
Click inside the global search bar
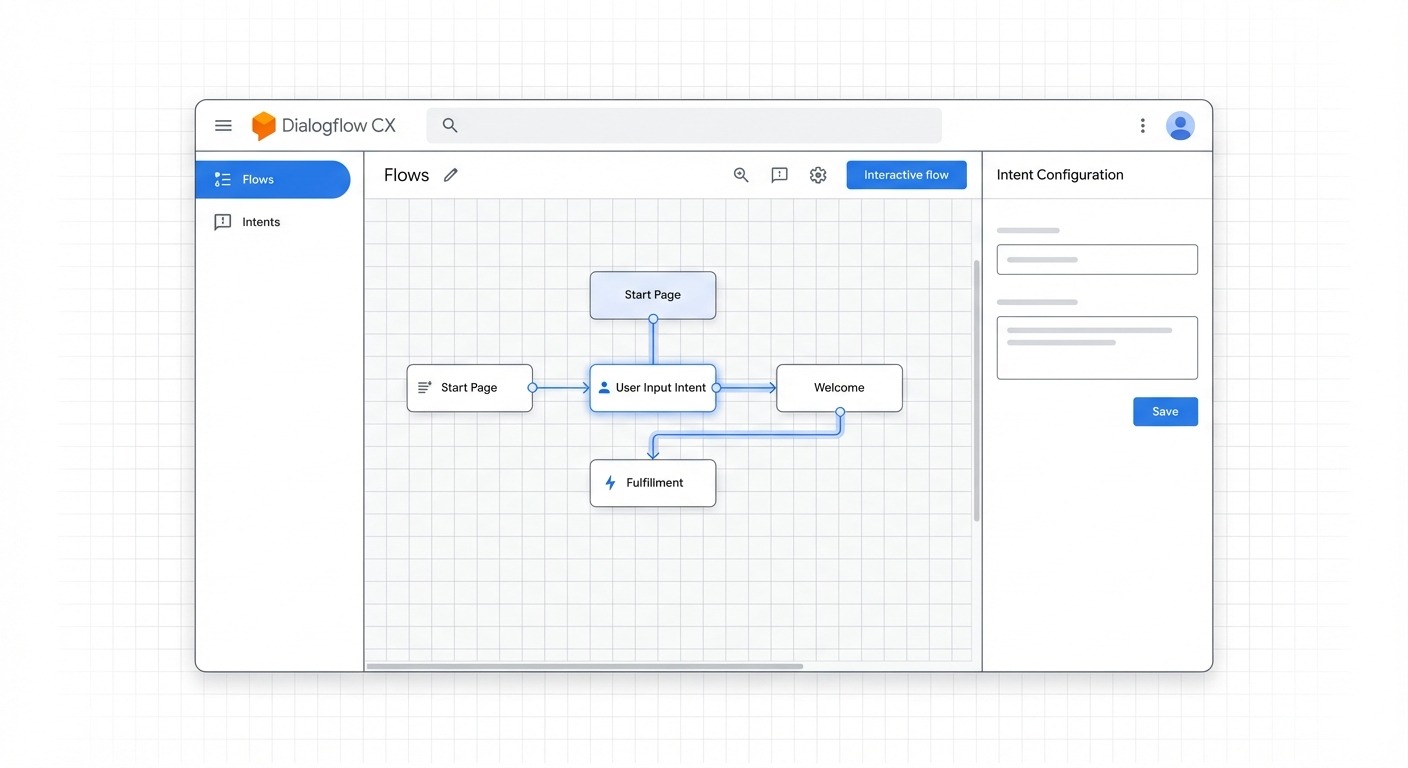click(x=684, y=125)
